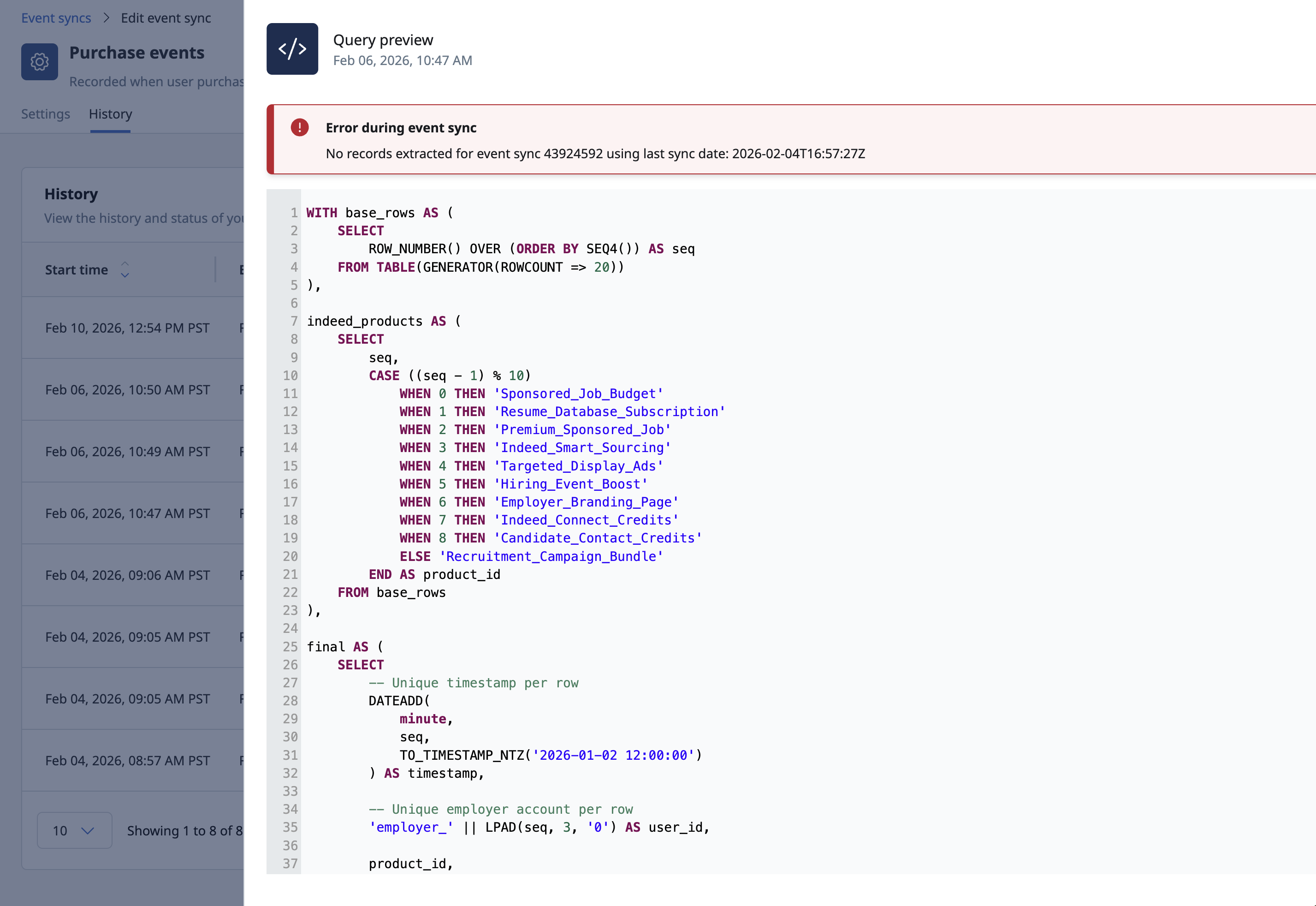Click the final AS ( code line
Screen dimensions: 1316x906
(345, 647)
